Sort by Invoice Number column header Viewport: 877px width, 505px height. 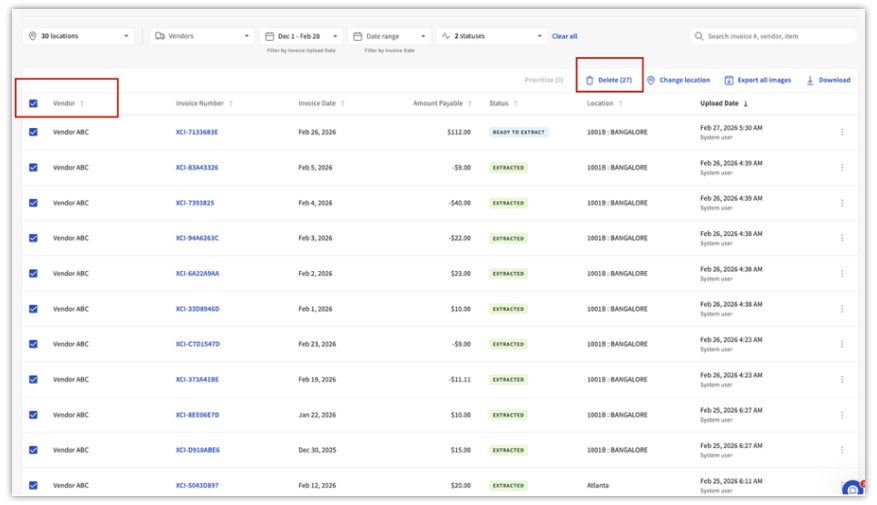click(200, 103)
